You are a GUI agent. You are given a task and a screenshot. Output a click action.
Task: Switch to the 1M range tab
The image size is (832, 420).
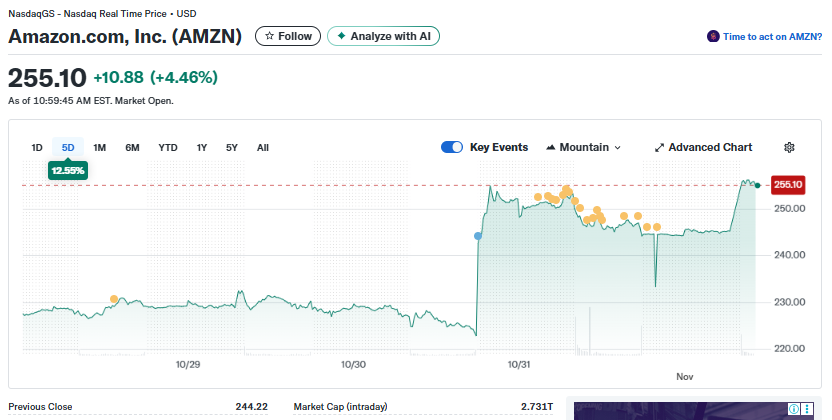coord(100,148)
